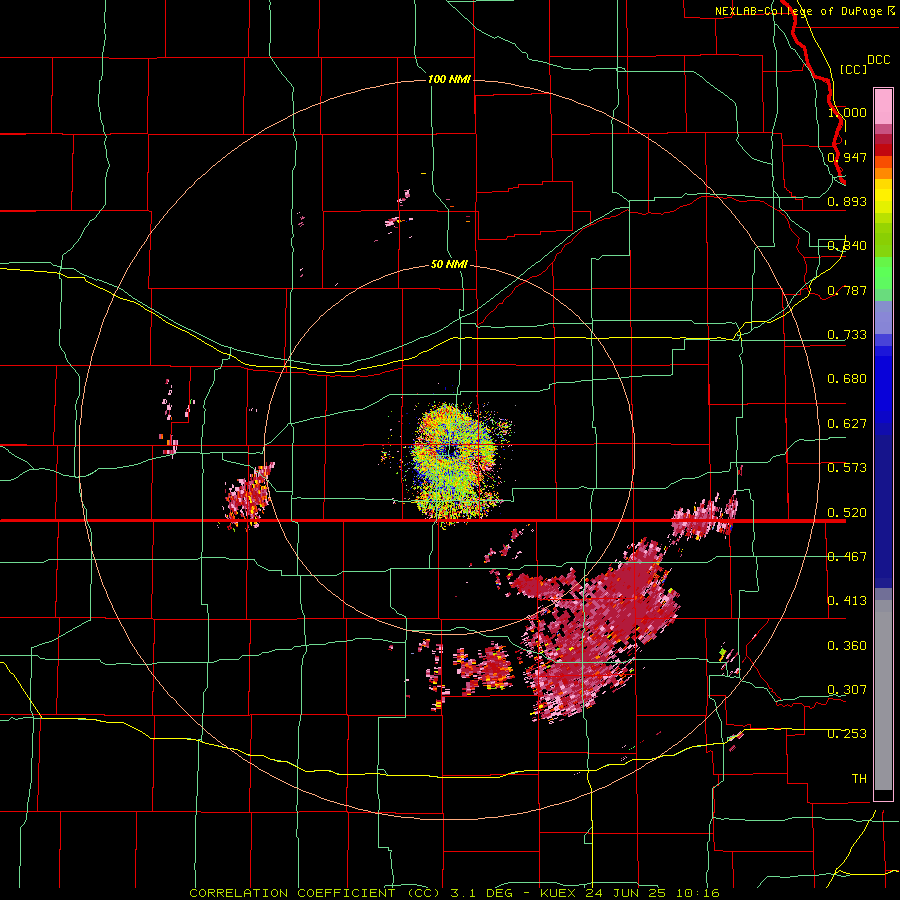
Task: Click the 100 NMI range ring label
Action: pyautogui.click(x=449, y=79)
